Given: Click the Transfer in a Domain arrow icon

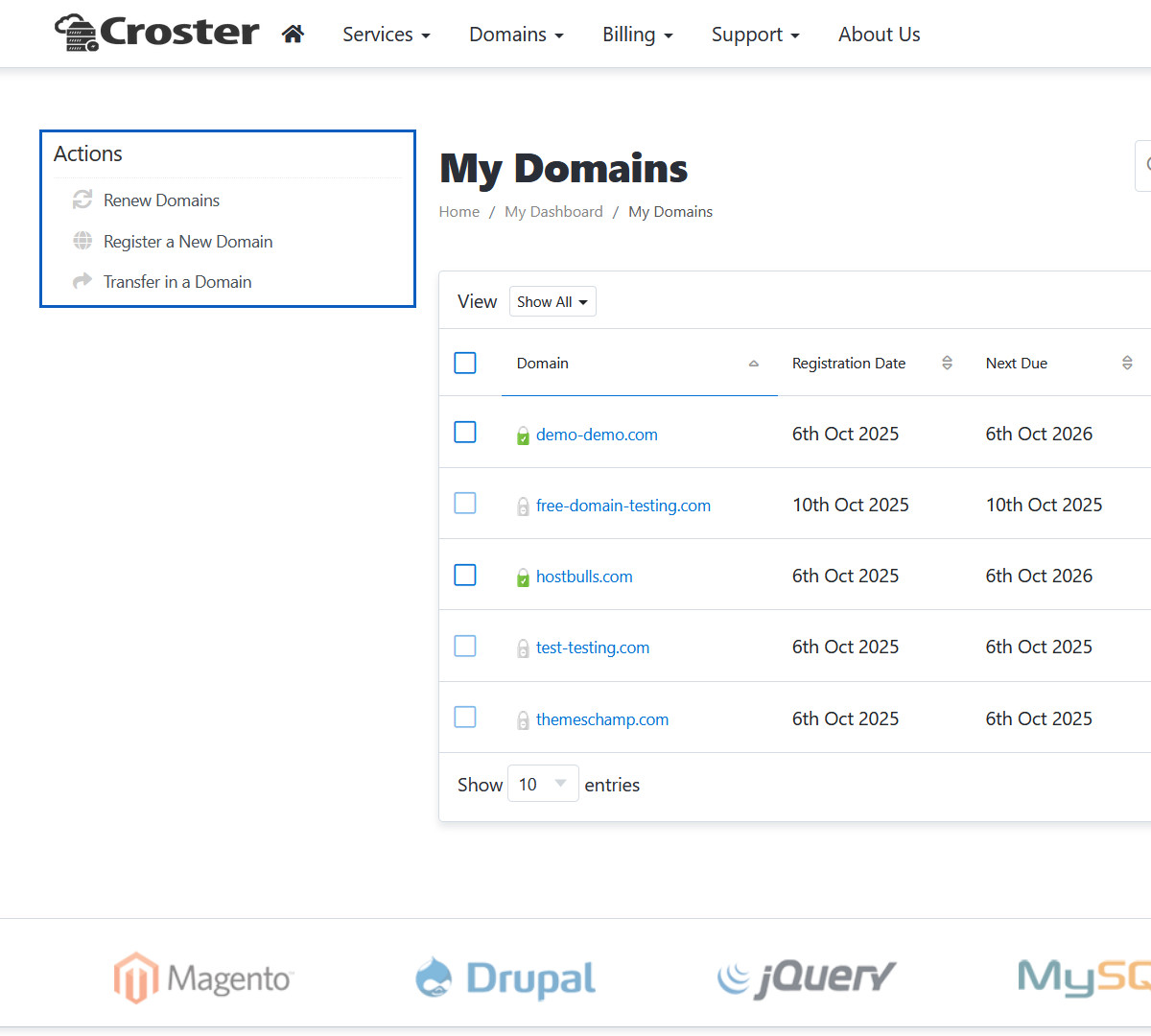Looking at the screenshot, I should tap(82, 281).
